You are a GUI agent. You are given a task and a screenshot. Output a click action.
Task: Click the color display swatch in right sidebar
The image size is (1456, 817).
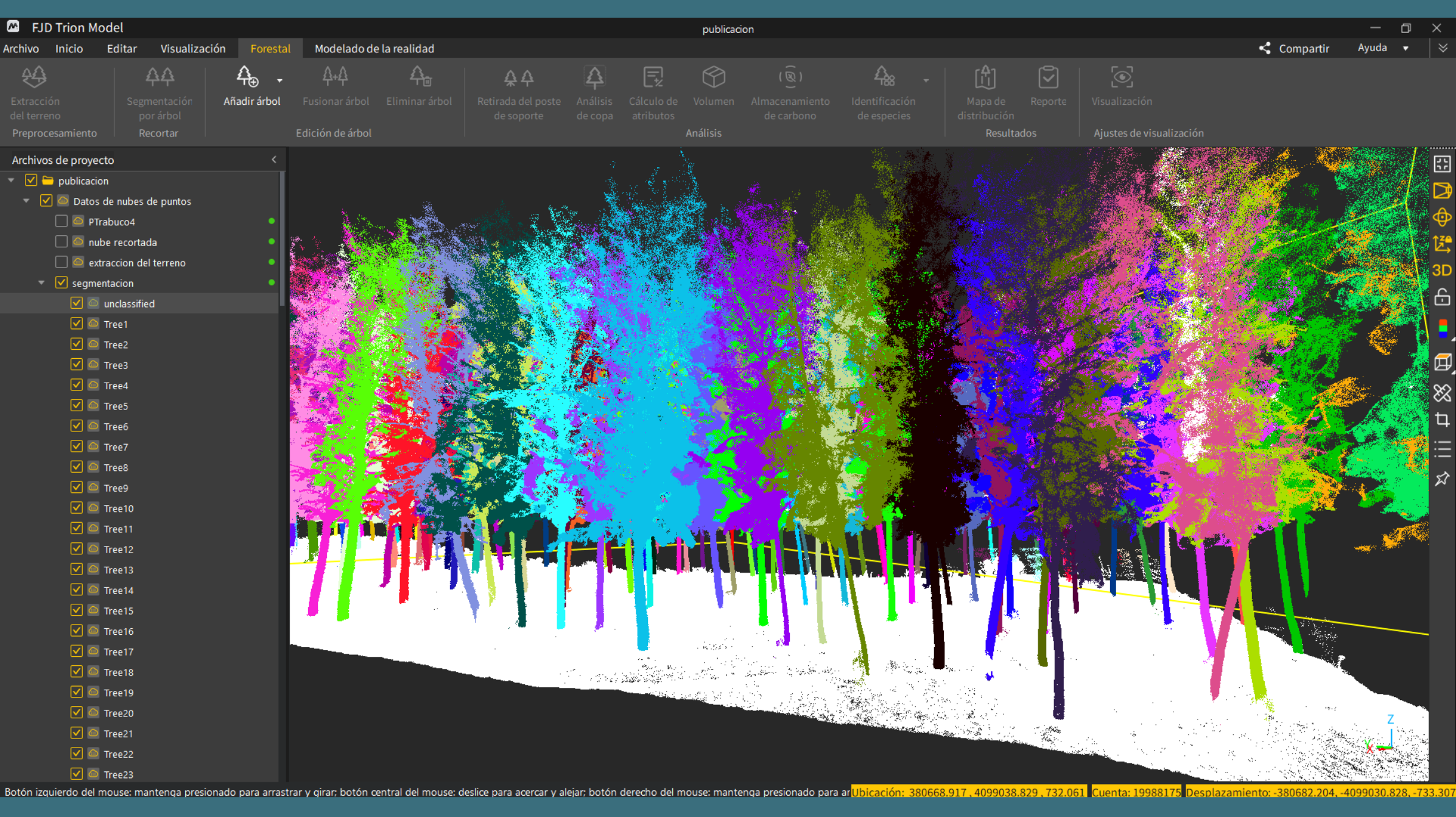(1442, 329)
